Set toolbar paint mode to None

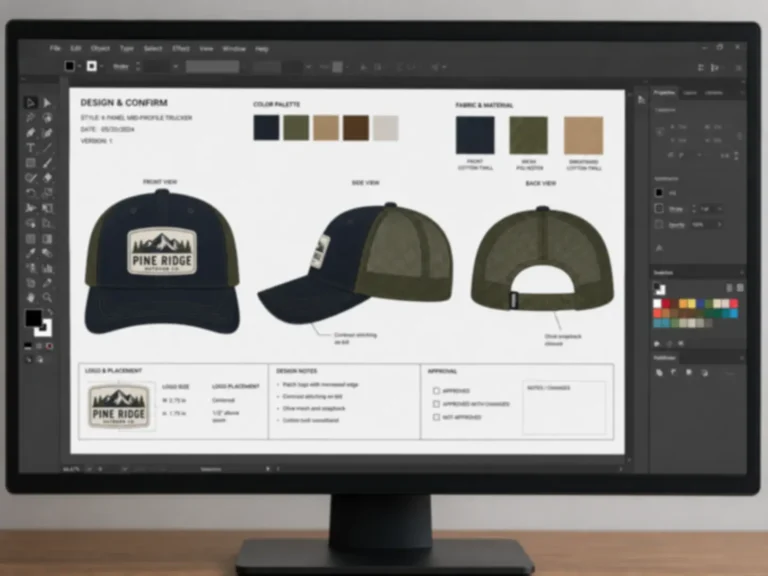(x=49, y=346)
